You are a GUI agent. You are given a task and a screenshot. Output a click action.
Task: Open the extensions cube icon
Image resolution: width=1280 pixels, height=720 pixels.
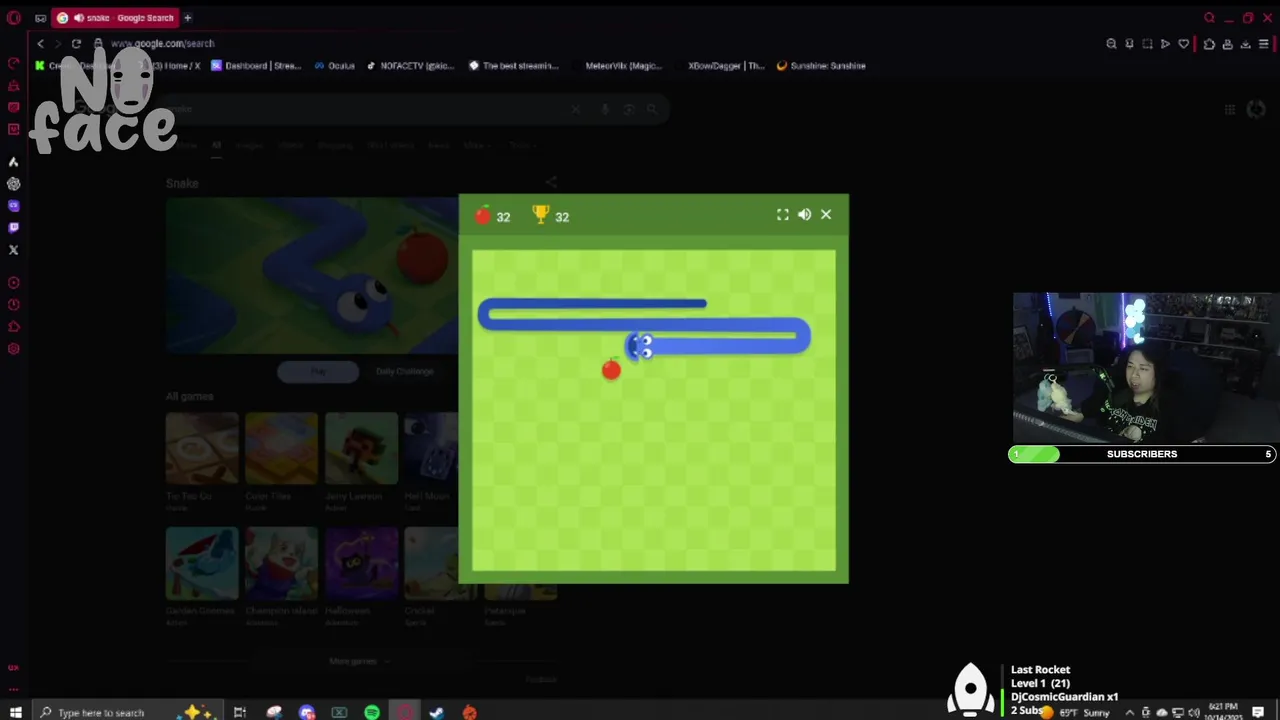[1209, 44]
